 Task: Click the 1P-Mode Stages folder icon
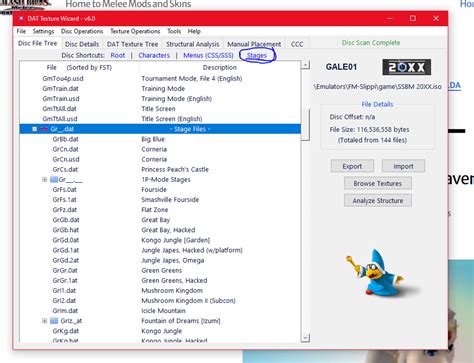click(54, 179)
